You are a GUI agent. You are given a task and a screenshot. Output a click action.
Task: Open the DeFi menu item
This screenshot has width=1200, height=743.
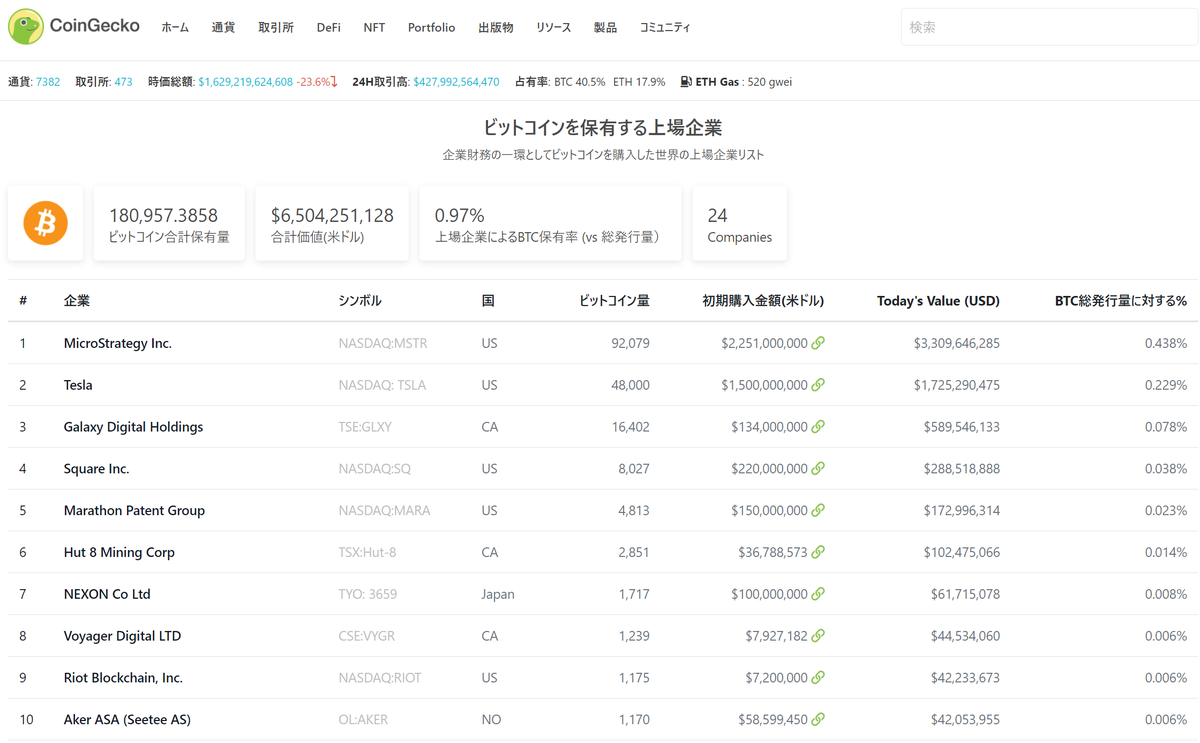(329, 28)
